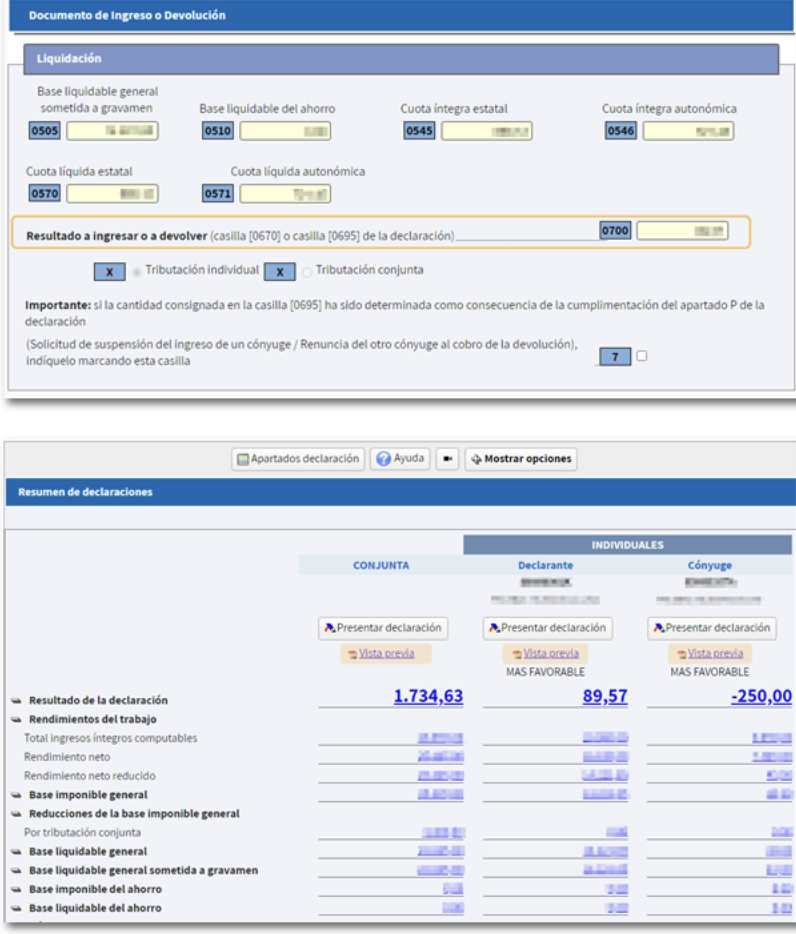Select Tributación individual radio button
796x934 pixels.
(136, 272)
